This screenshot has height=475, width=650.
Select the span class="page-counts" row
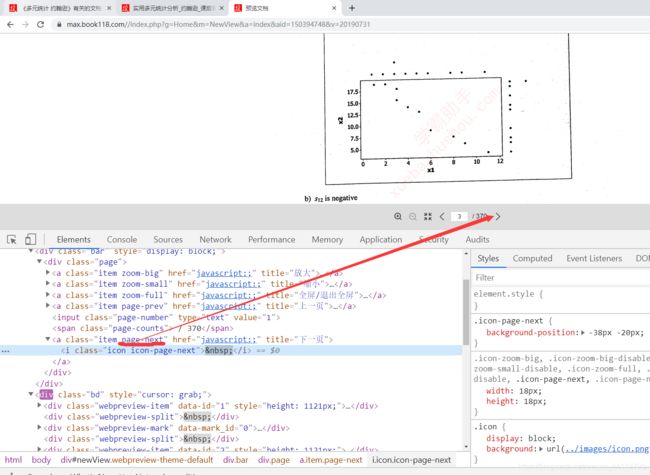coord(143,328)
